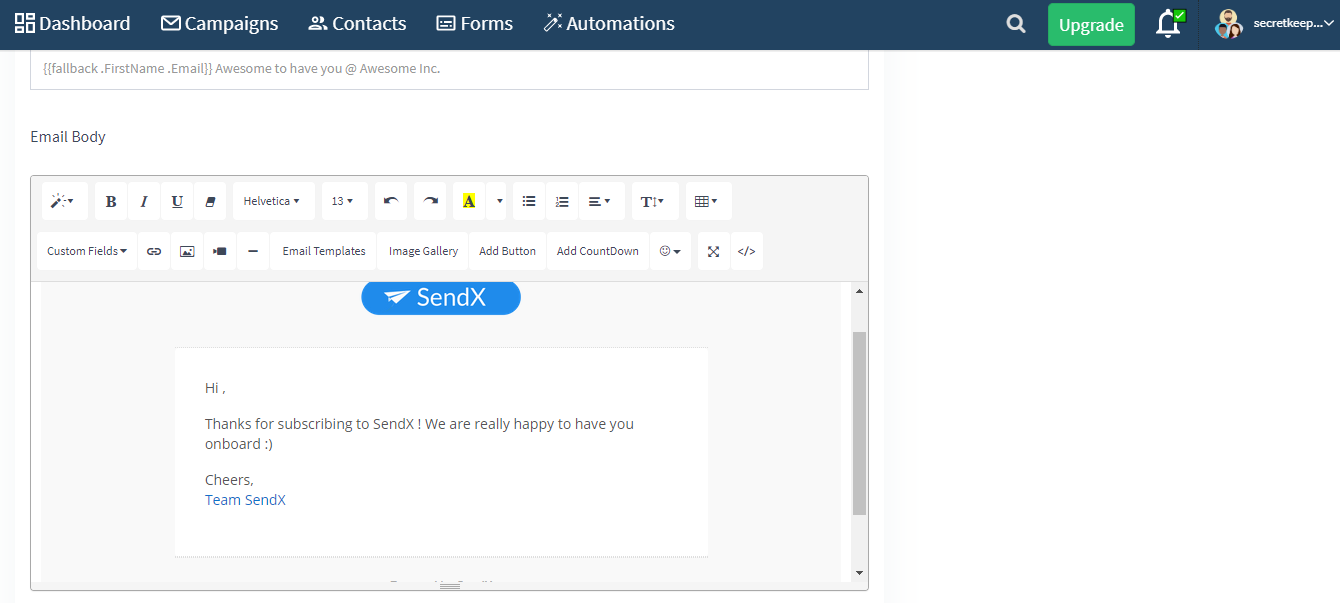The width and height of the screenshot is (1340, 603).
Task: Click the SendX logo in the email body
Action: point(441,298)
